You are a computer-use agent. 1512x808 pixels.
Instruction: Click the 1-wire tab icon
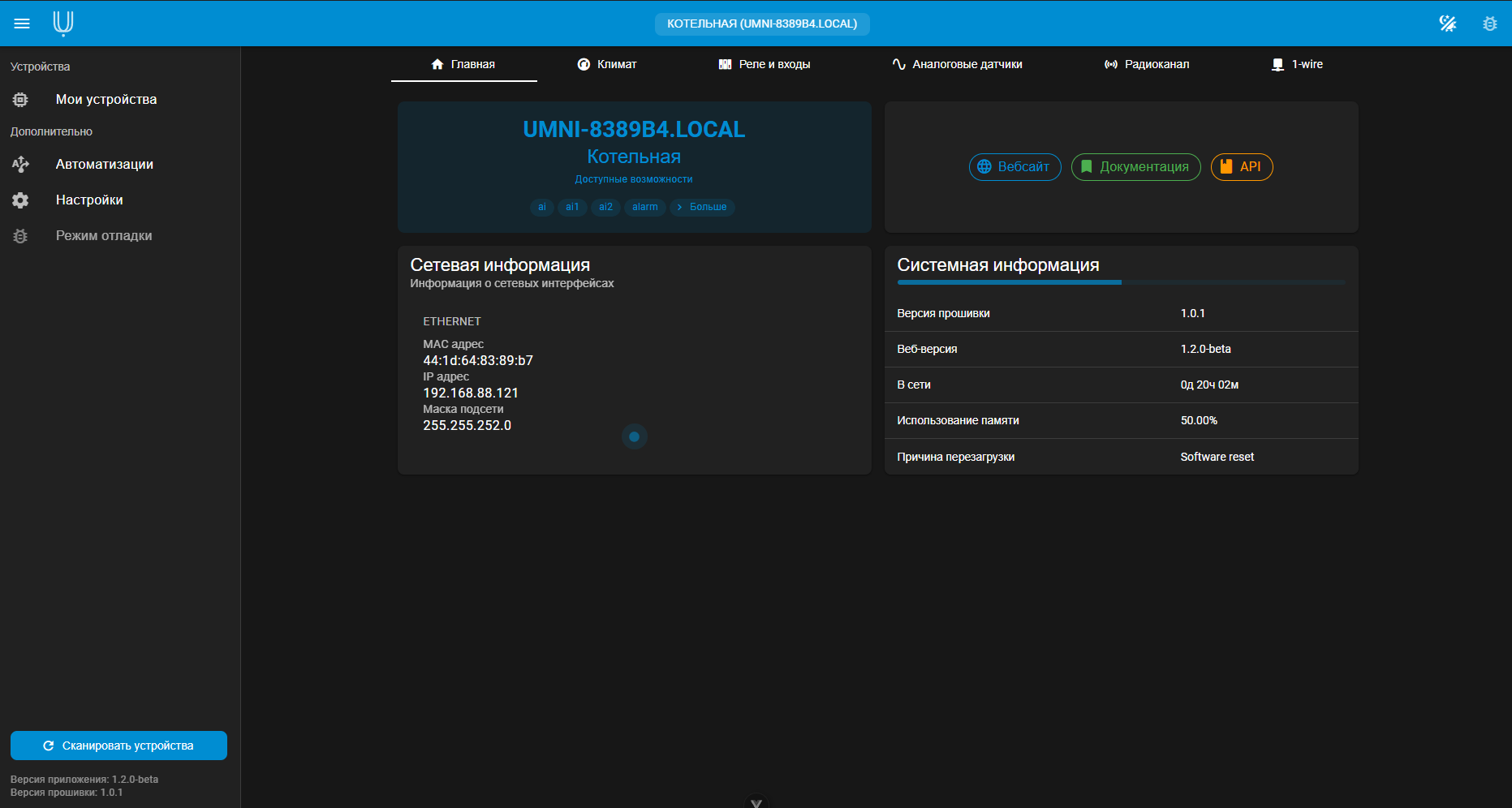pos(1277,64)
